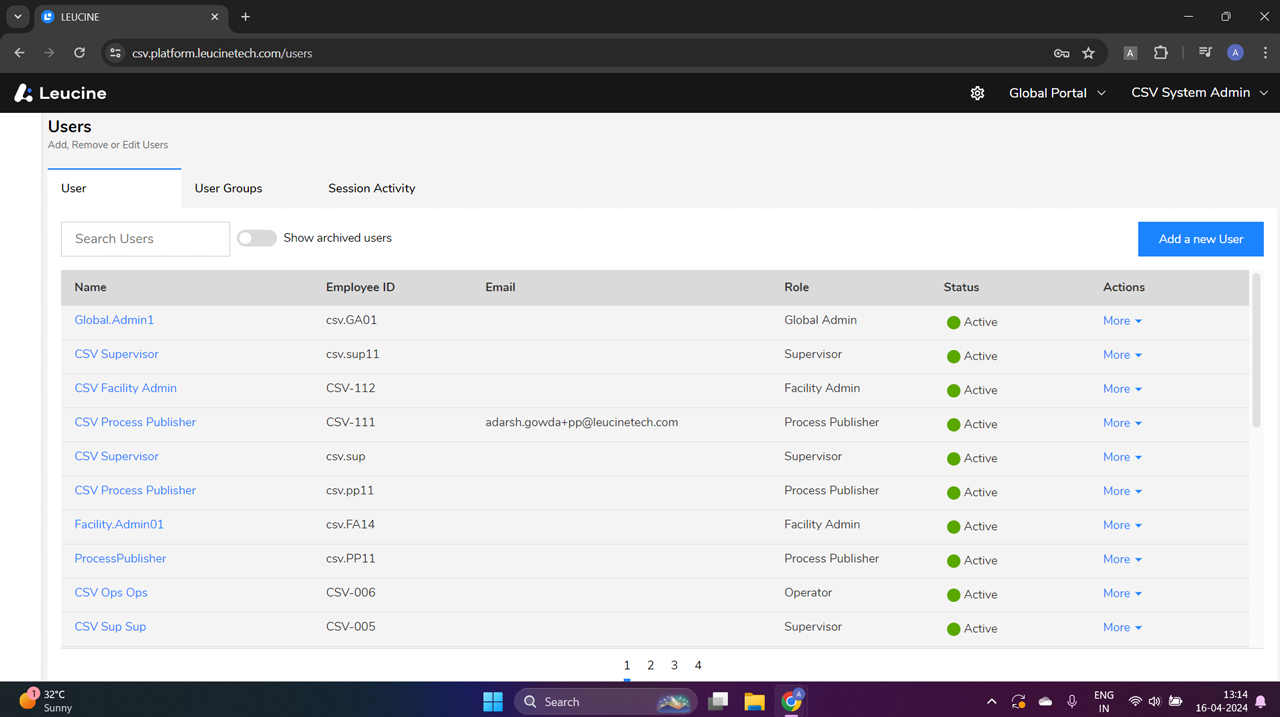Screen dimensions: 1280x717
Task: Focus the Search Users field
Action: coord(145,239)
